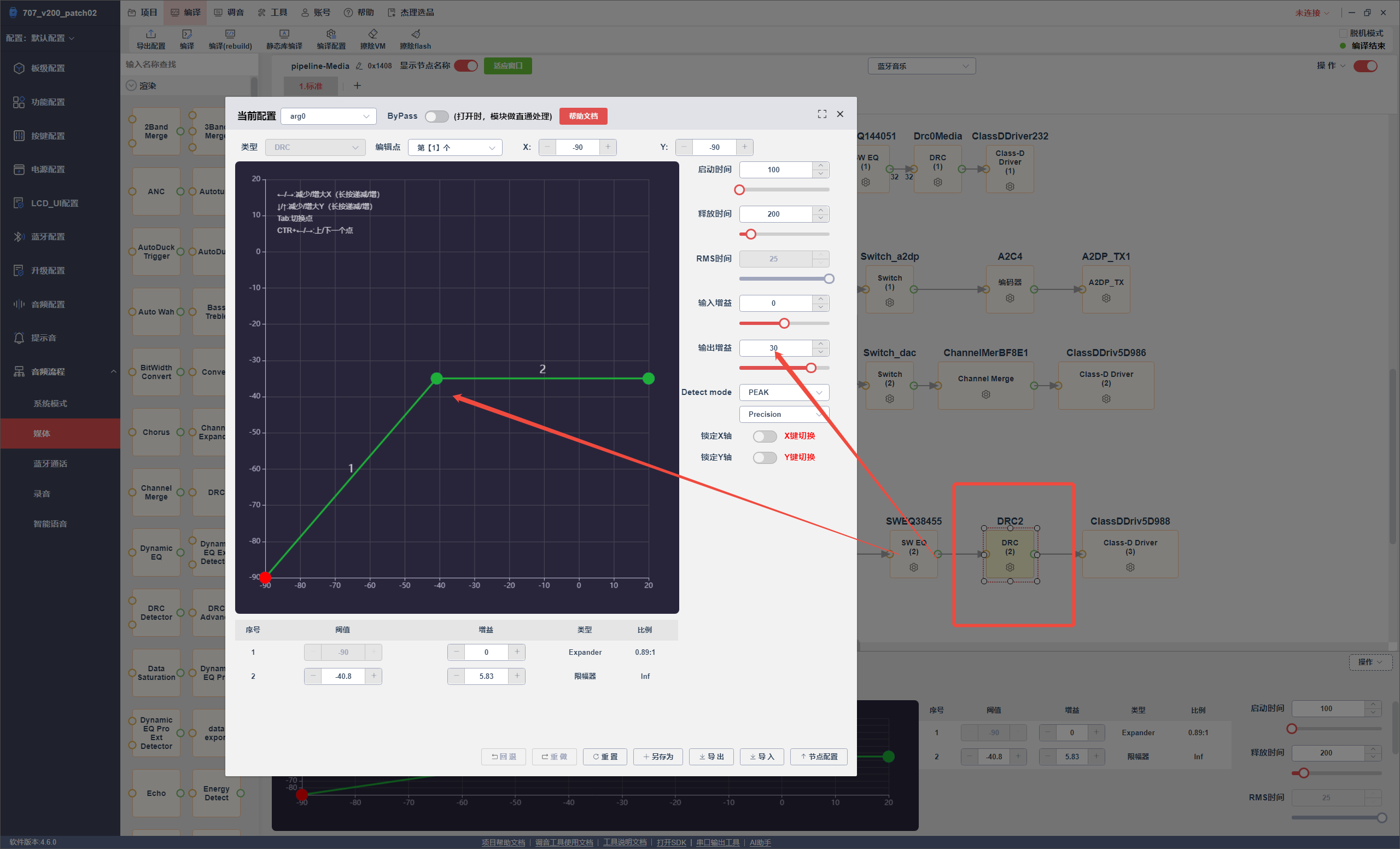Toggle the ByPass switch
Viewport: 1400px width, 849px height.
(436, 116)
